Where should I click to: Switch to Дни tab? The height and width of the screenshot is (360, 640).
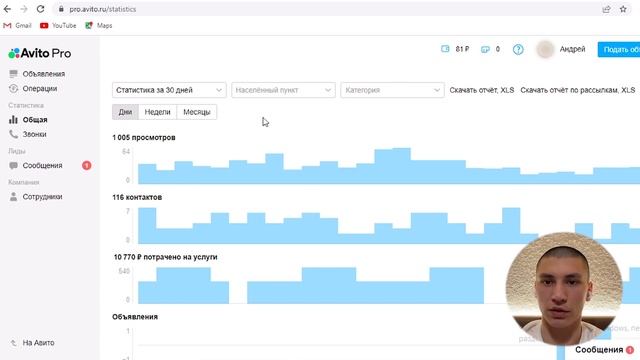pos(125,112)
